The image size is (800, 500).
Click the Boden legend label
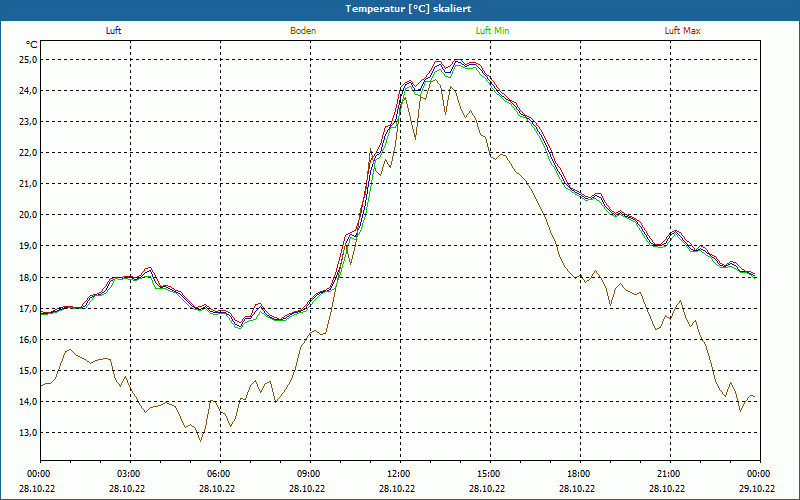pyautogui.click(x=303, y=31)
